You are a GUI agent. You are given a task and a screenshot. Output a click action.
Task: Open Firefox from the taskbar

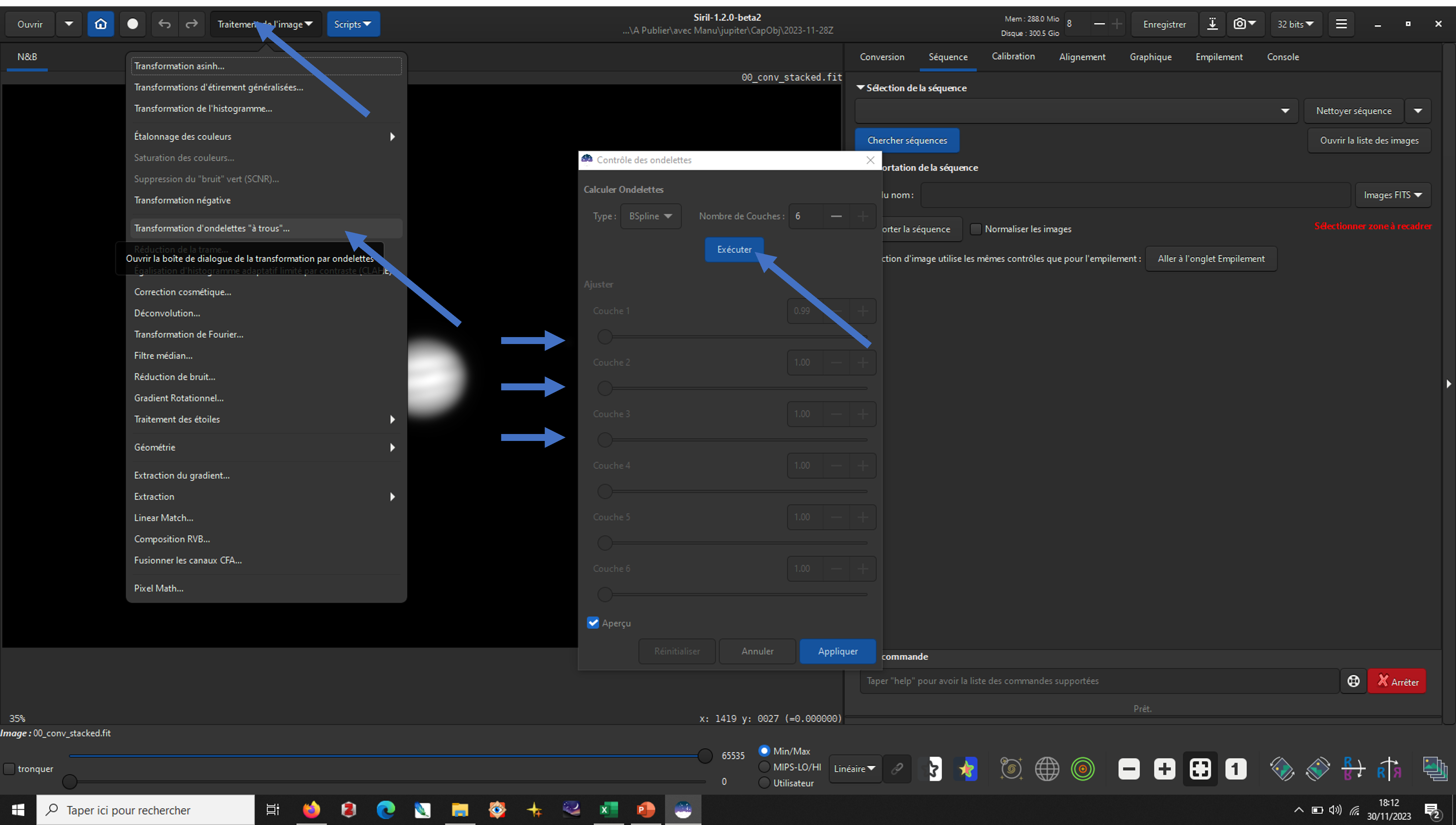tap(311, 810)
